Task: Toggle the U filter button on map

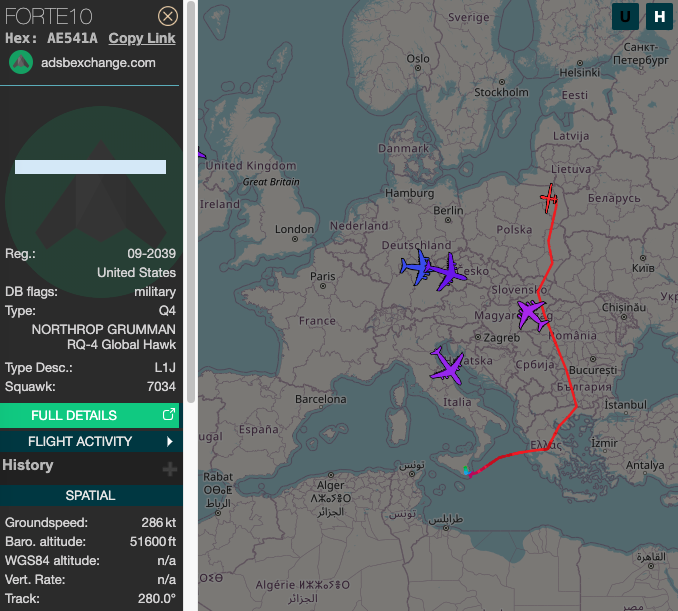Action: [626, 16]
